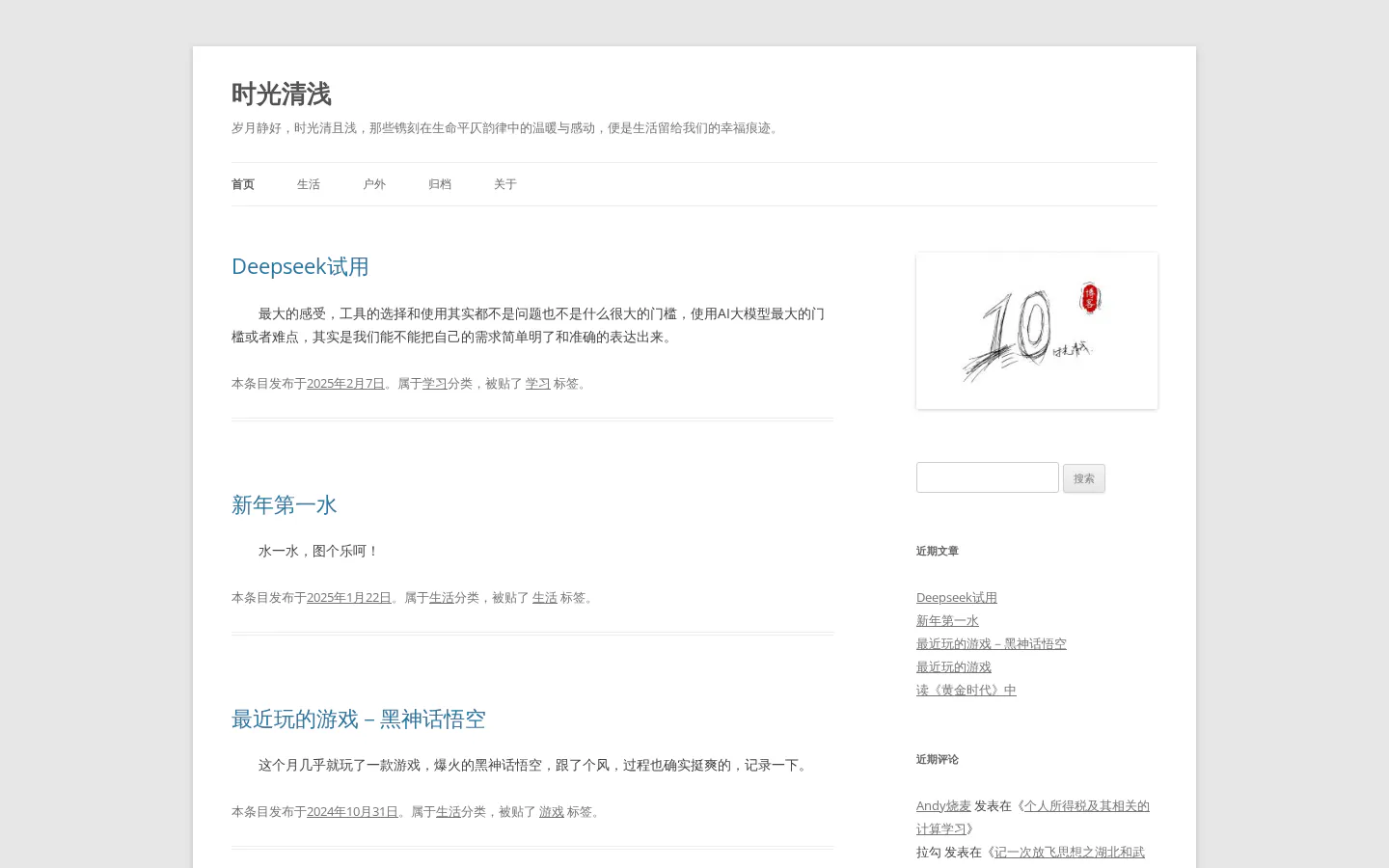Select 归档 in the navigation menu

point(440,184)
